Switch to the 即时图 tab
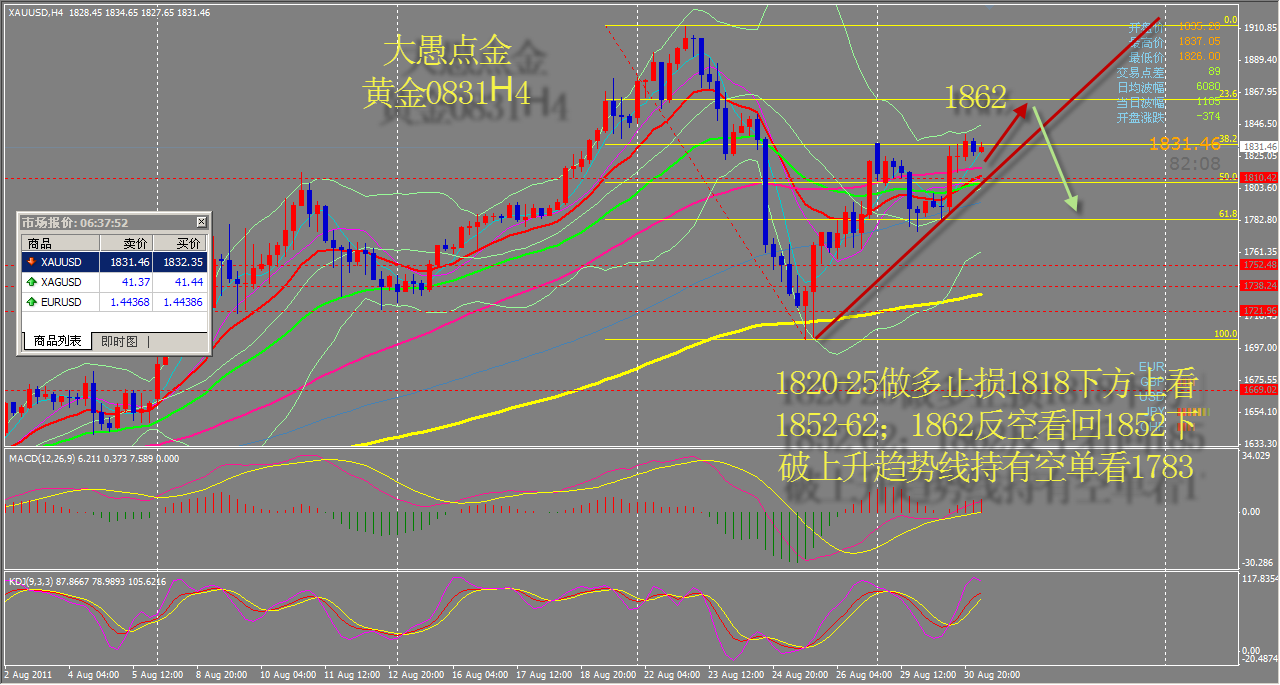 [x=119, y=341]
